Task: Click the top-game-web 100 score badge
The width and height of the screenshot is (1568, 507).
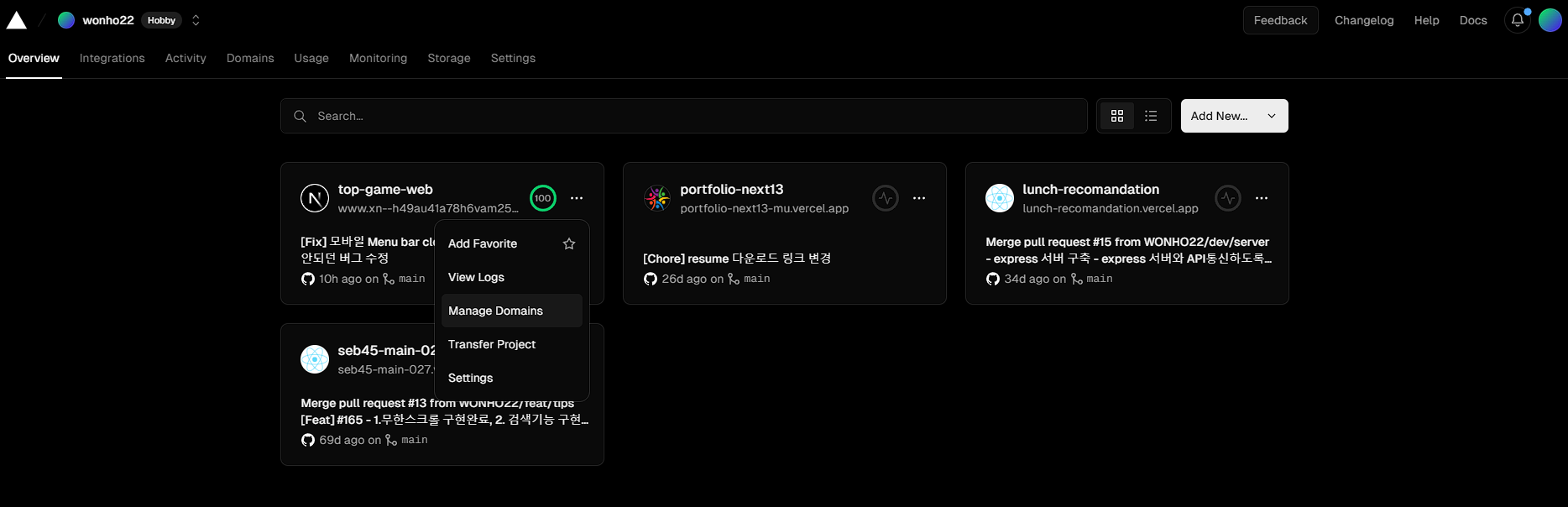Action: point(543,198)
